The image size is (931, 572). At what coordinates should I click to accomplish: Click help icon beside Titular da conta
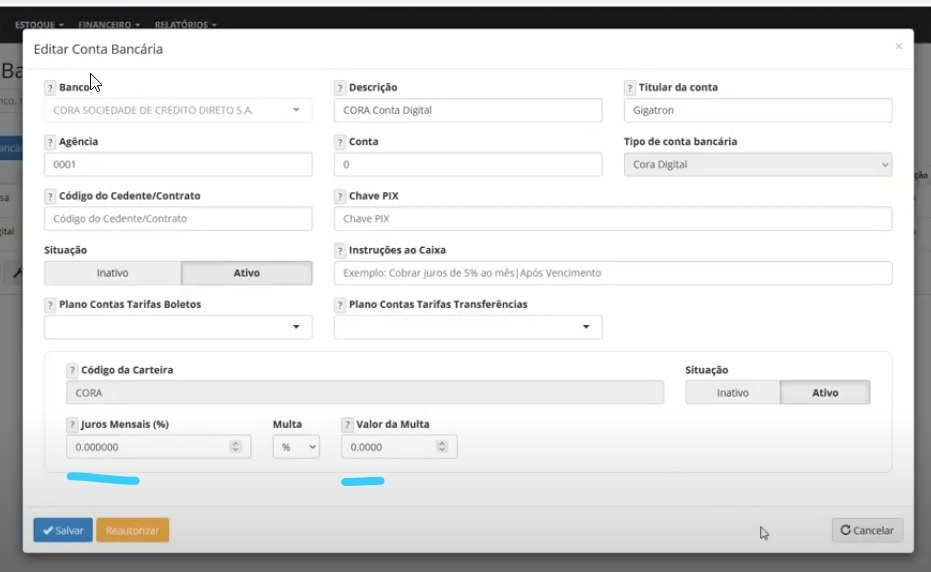630,88
